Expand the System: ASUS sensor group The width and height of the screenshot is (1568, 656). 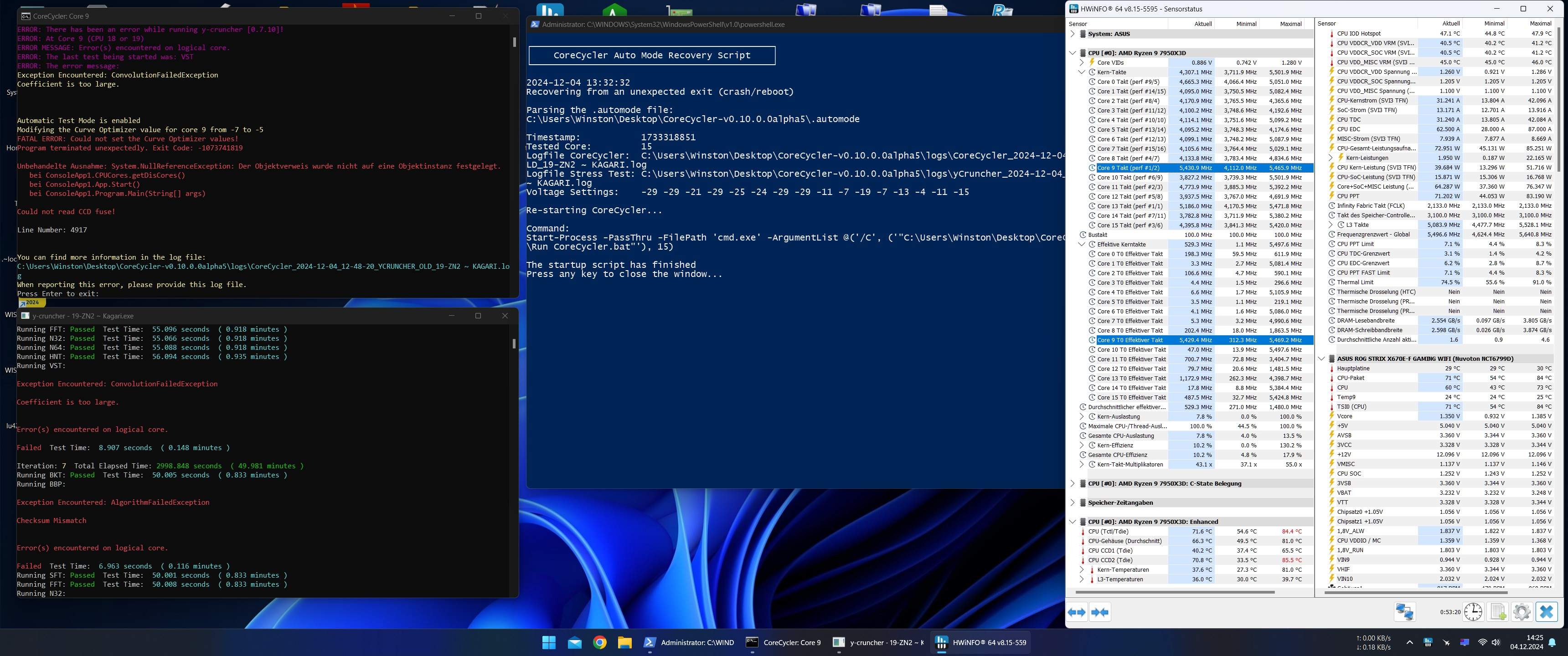pyautogui.click(x=1073, y=34)
